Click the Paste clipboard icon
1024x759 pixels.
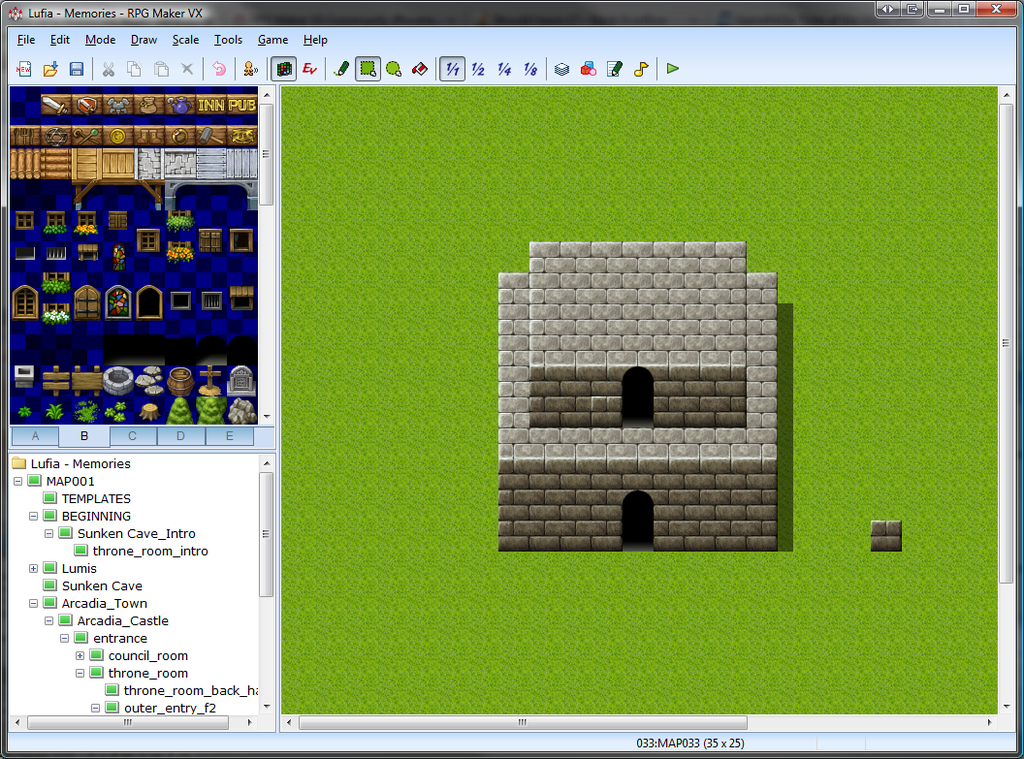click(161, 69)
